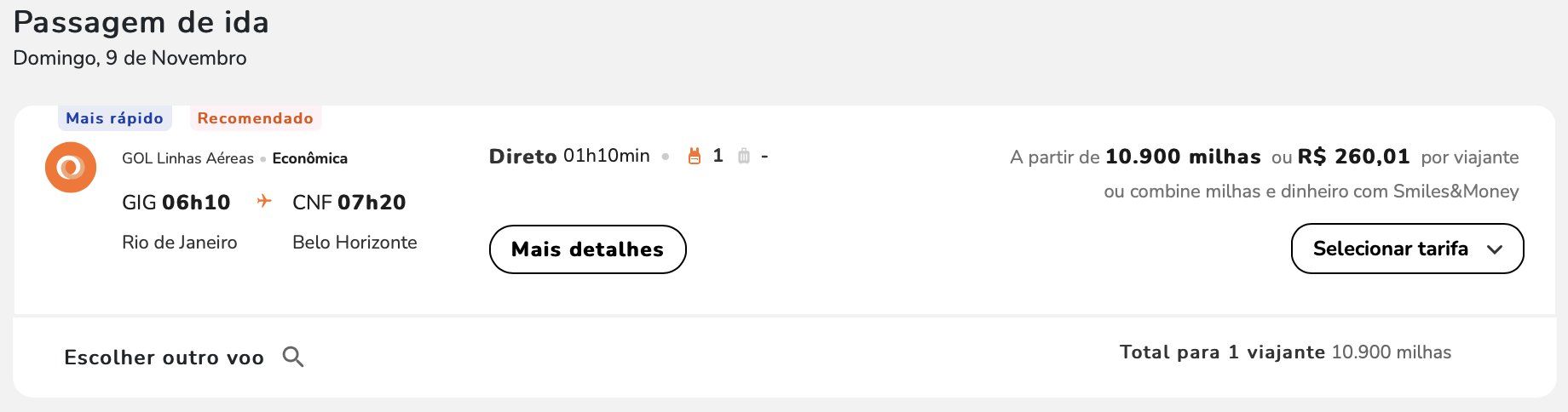Viewport: 1568px width, 412px height.
Task: Click the GOL airline orange logo
Action: pos(70,167)
